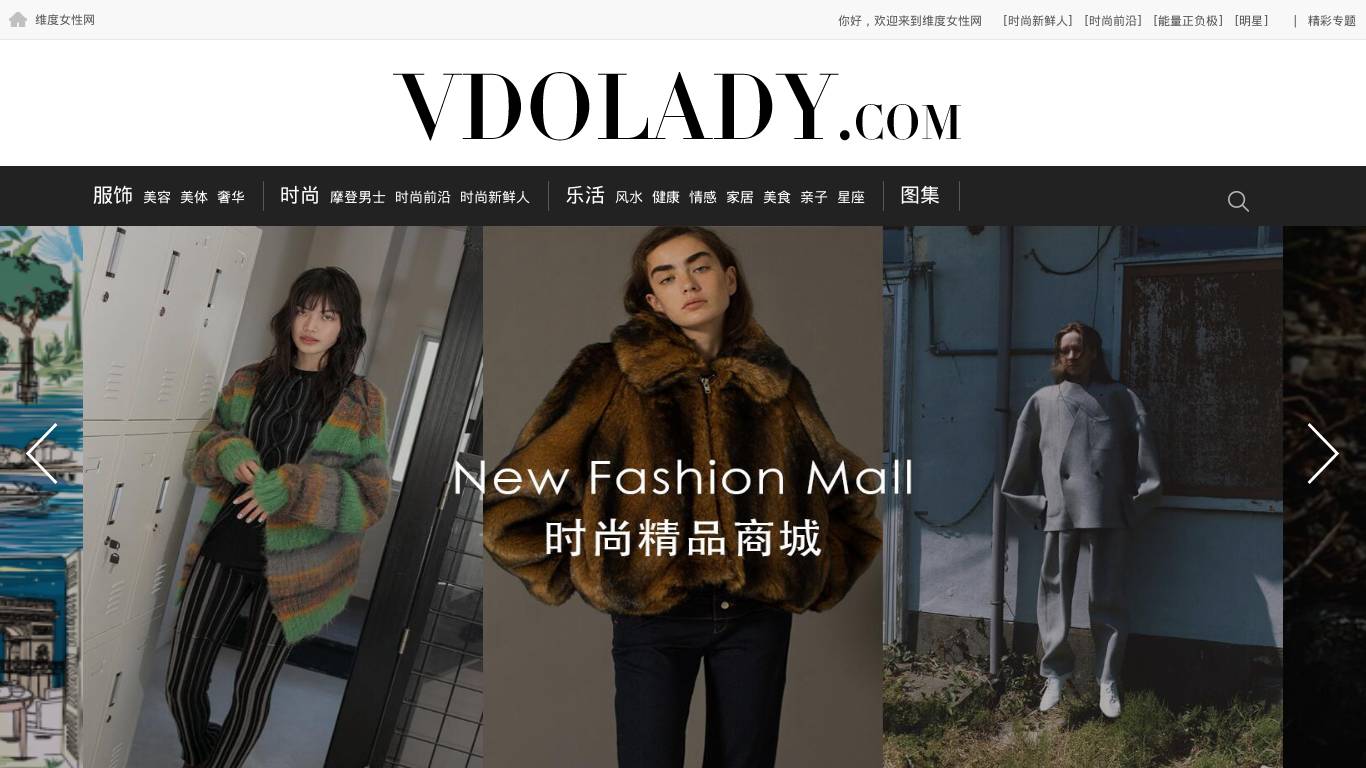Open the 服饰 menu category

113,195
